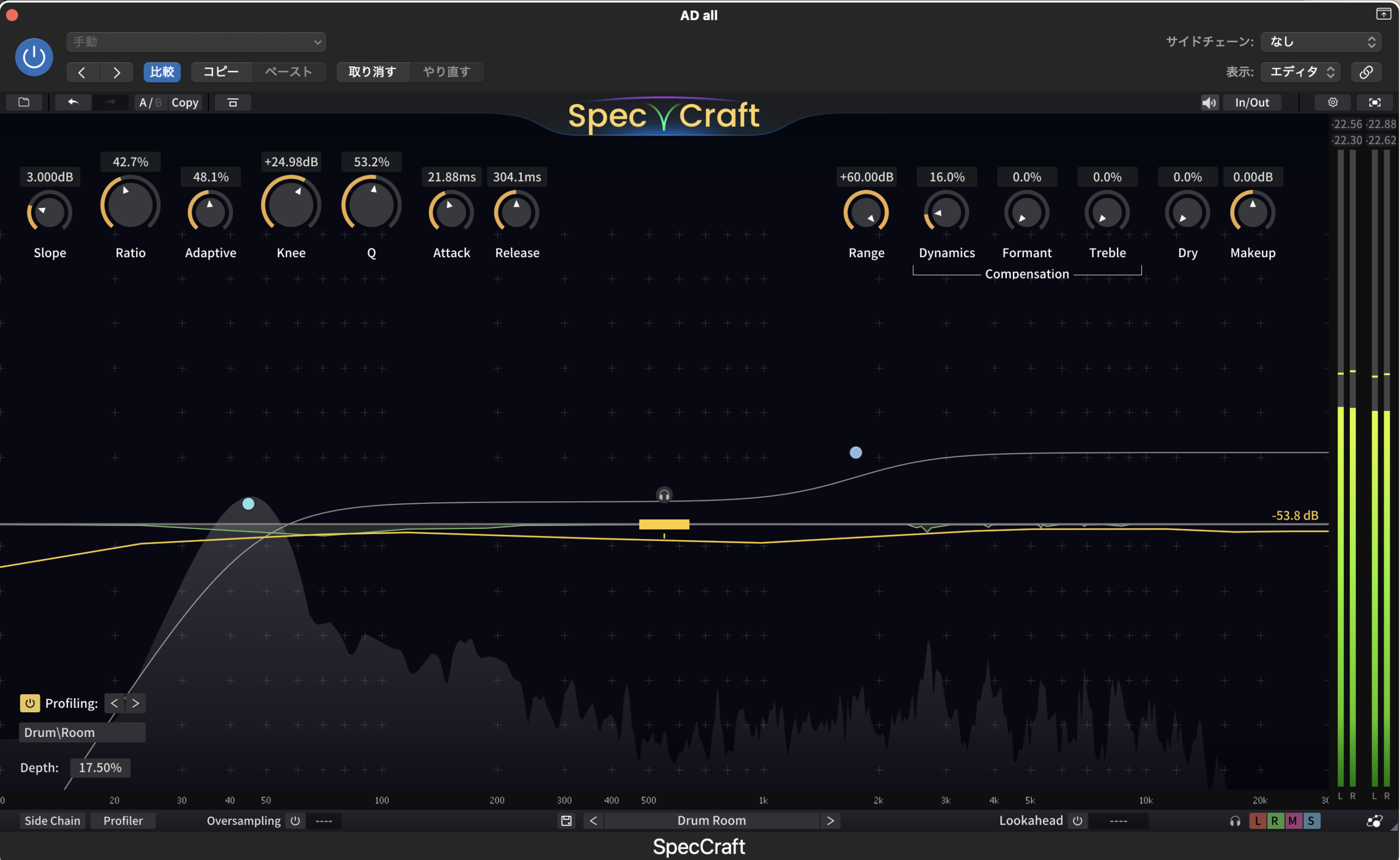Click the コピー button
1400x860 pixels.
click(x=221, y=72)
